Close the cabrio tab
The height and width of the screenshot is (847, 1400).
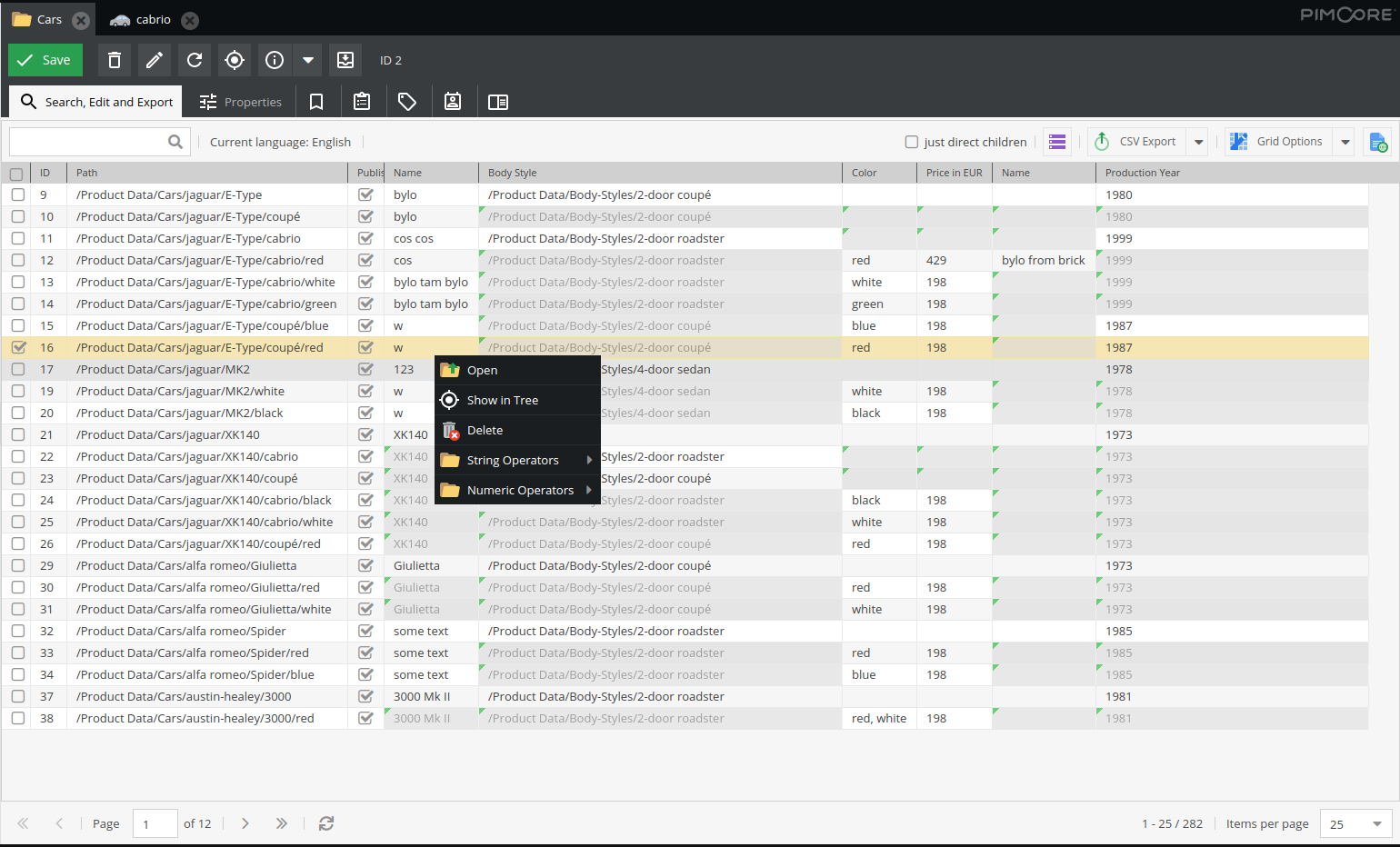[189, 20]
